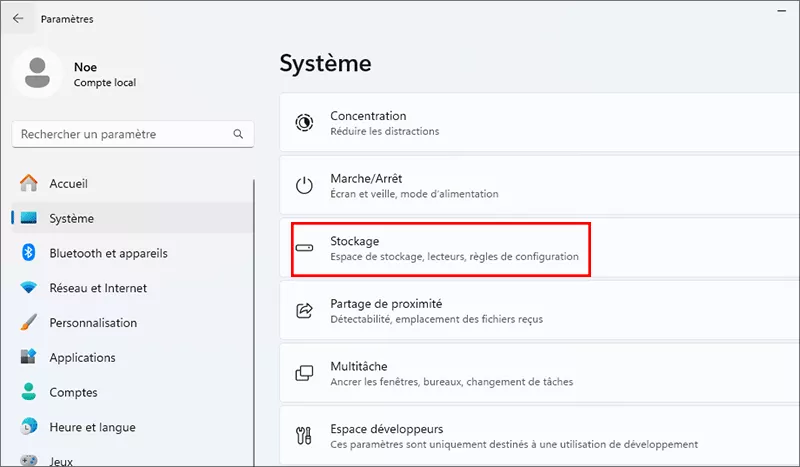Open Accueil in the sidebar
This screenshot has width=800, height=467.
point(68,184)
